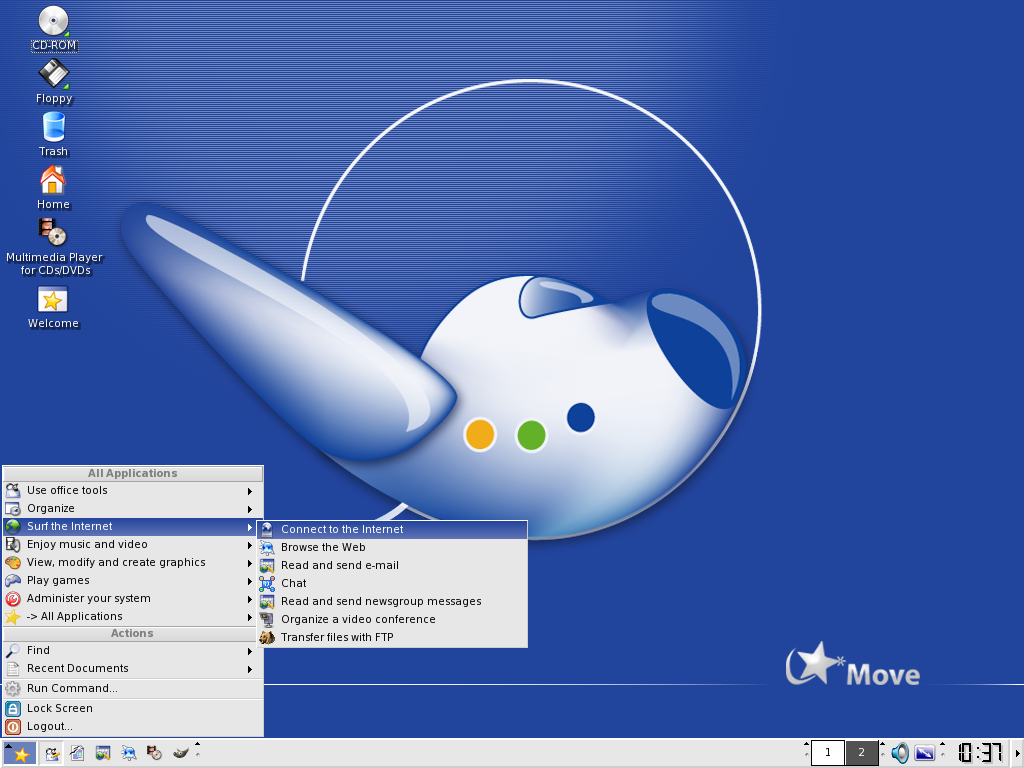Image resolution: width=1024 pixels, height=768 pixels.
Task: Click the e-mail launcher icon in the panel
Action: 103,754
